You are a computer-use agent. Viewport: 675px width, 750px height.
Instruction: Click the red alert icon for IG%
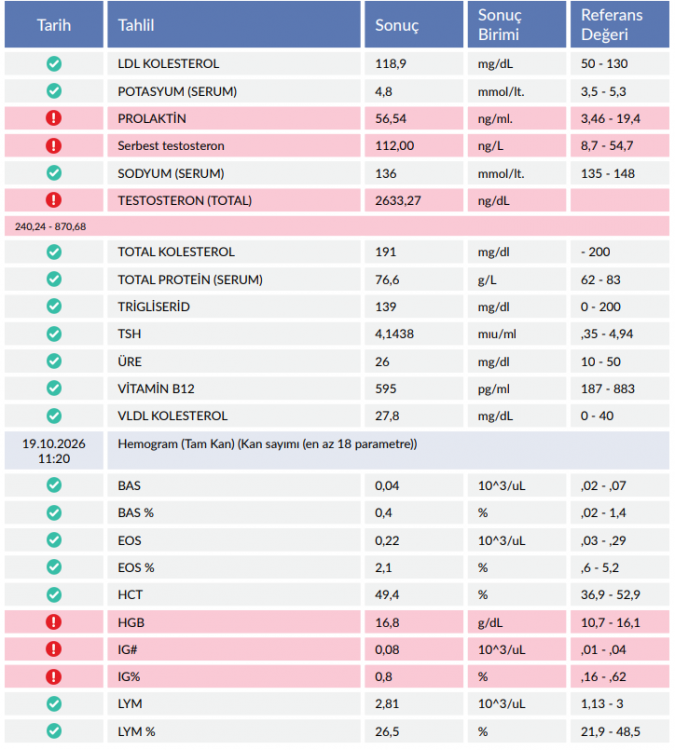coord(54,676)
